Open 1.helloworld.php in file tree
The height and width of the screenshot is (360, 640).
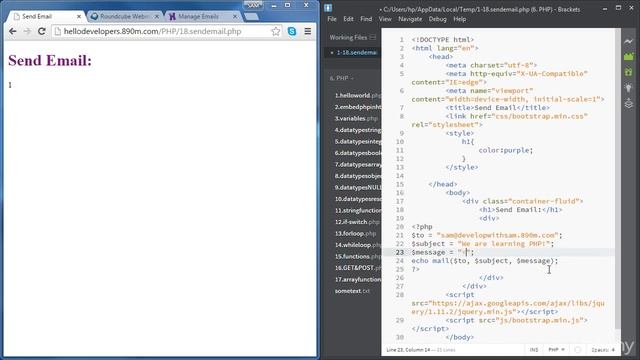coord(358,96)
